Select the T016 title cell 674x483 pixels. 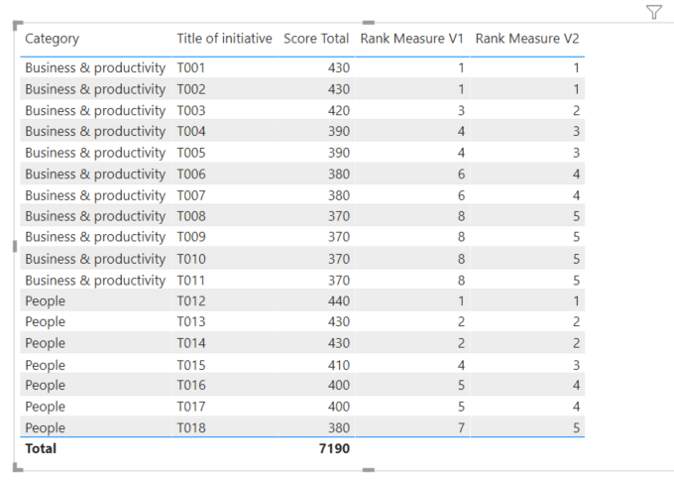pos(191,385)
